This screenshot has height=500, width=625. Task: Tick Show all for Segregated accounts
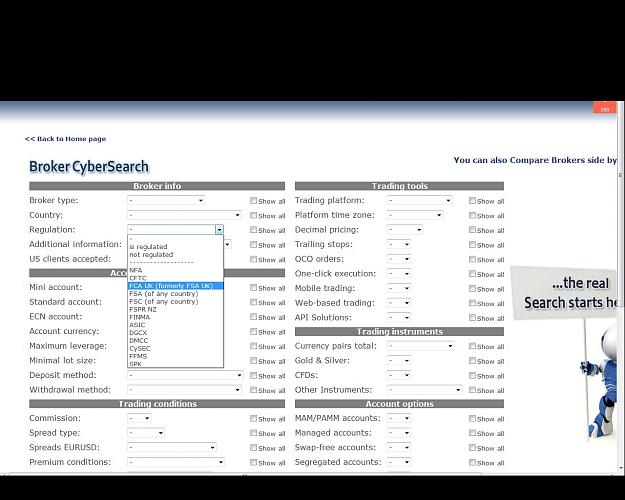coord(472,462)
